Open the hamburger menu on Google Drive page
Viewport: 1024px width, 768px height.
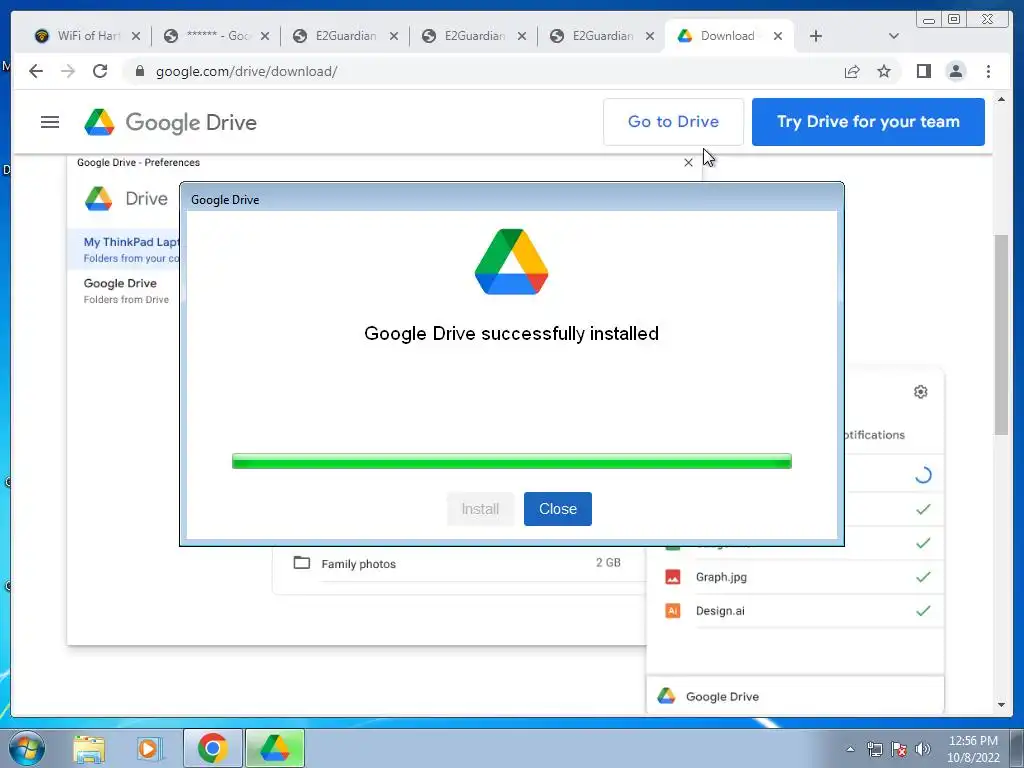(50, 122)
